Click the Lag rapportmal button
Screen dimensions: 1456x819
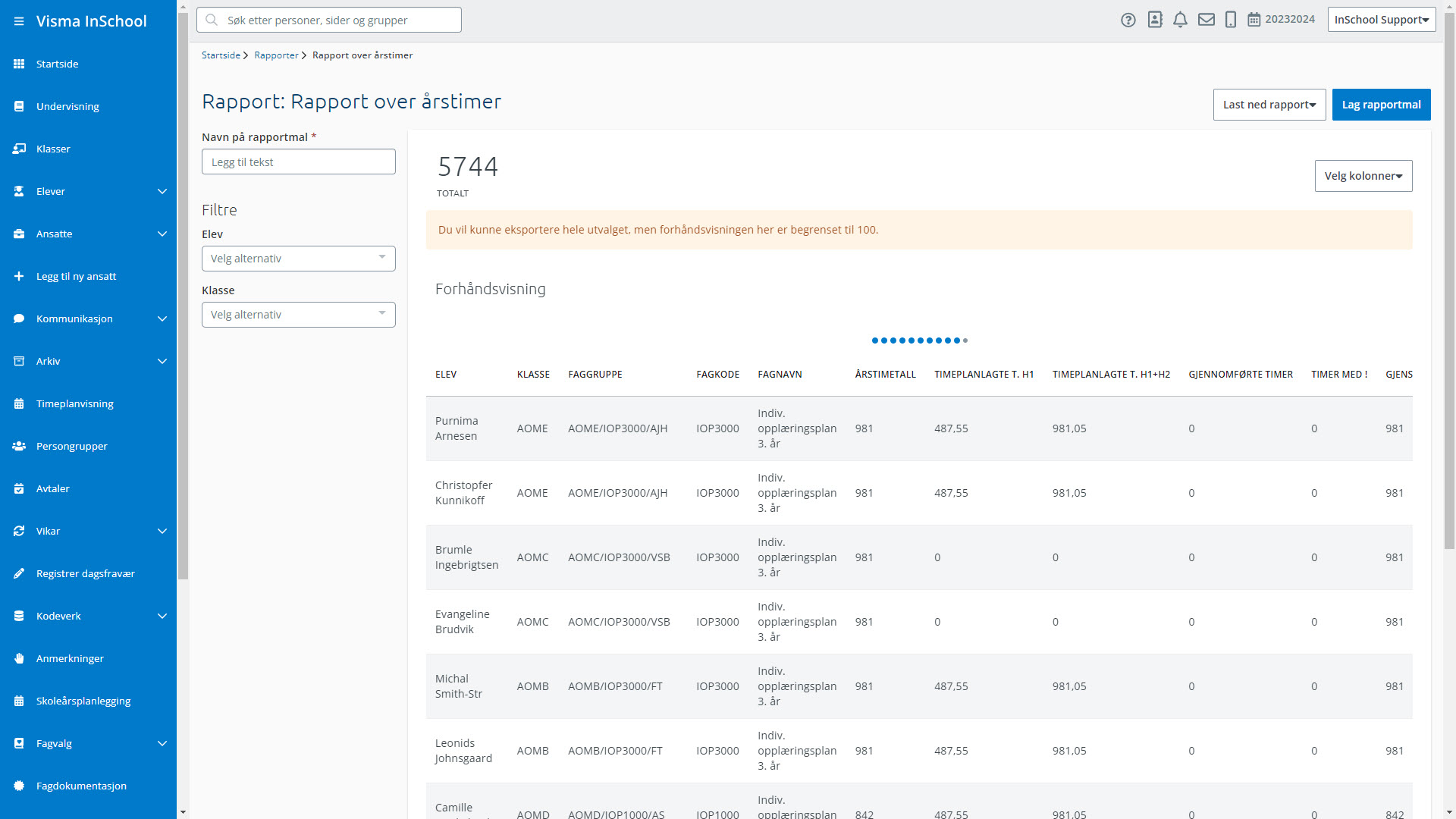coord(1382,105)
